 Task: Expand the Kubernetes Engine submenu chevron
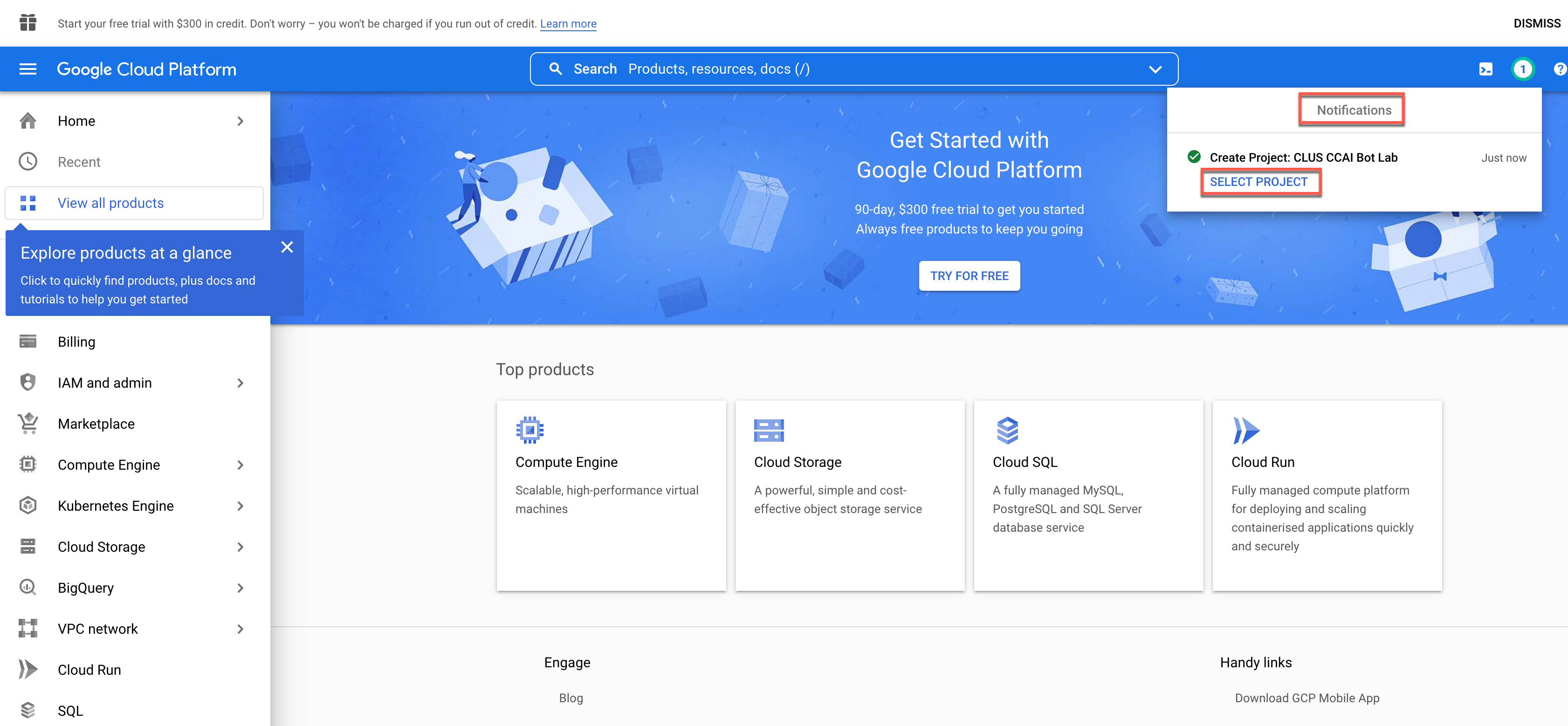241,506
